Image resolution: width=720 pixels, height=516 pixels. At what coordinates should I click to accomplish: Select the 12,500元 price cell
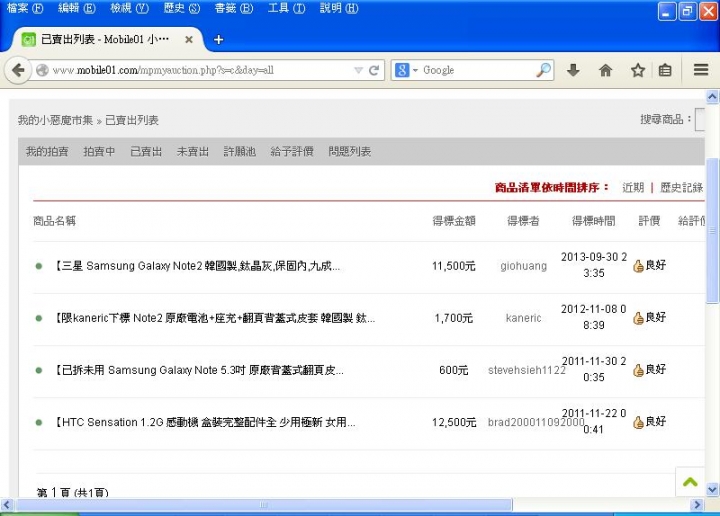click(x=454, y=422)
